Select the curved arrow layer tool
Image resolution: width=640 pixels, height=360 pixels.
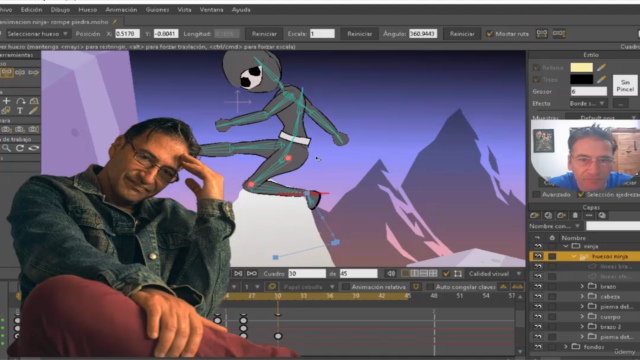20,101
